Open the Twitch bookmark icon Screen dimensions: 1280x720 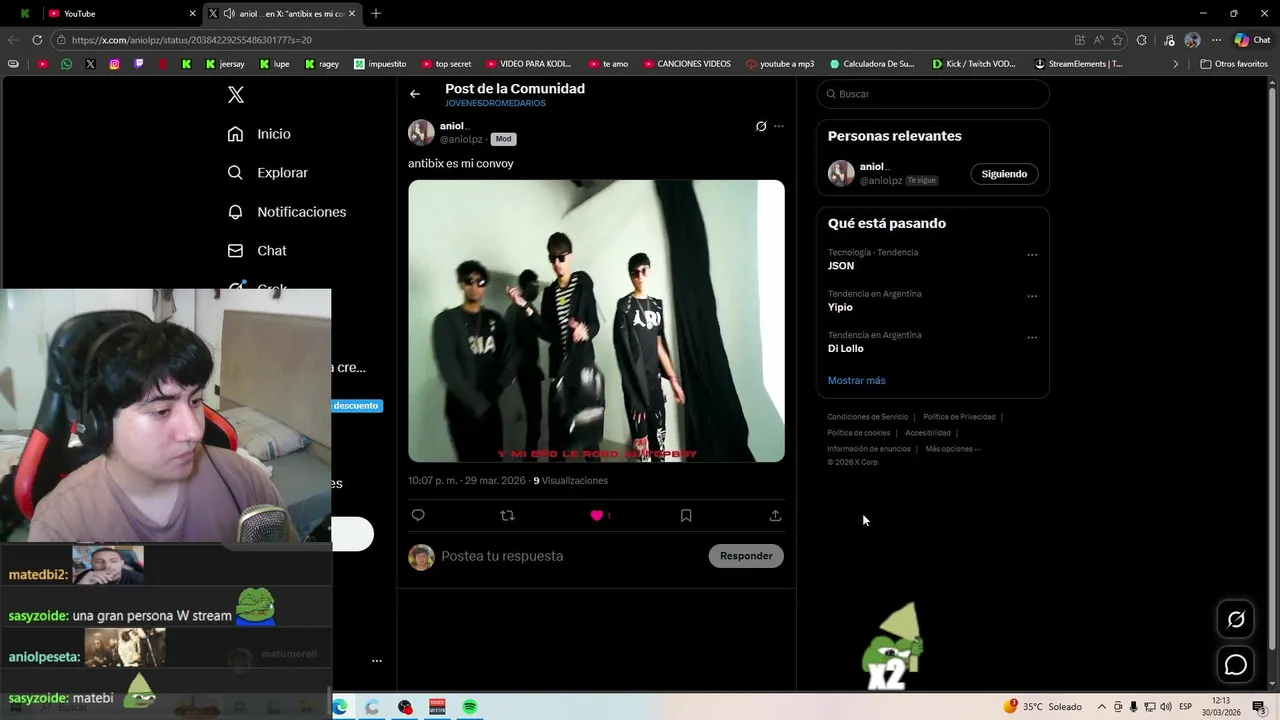[x=139, y=64]
